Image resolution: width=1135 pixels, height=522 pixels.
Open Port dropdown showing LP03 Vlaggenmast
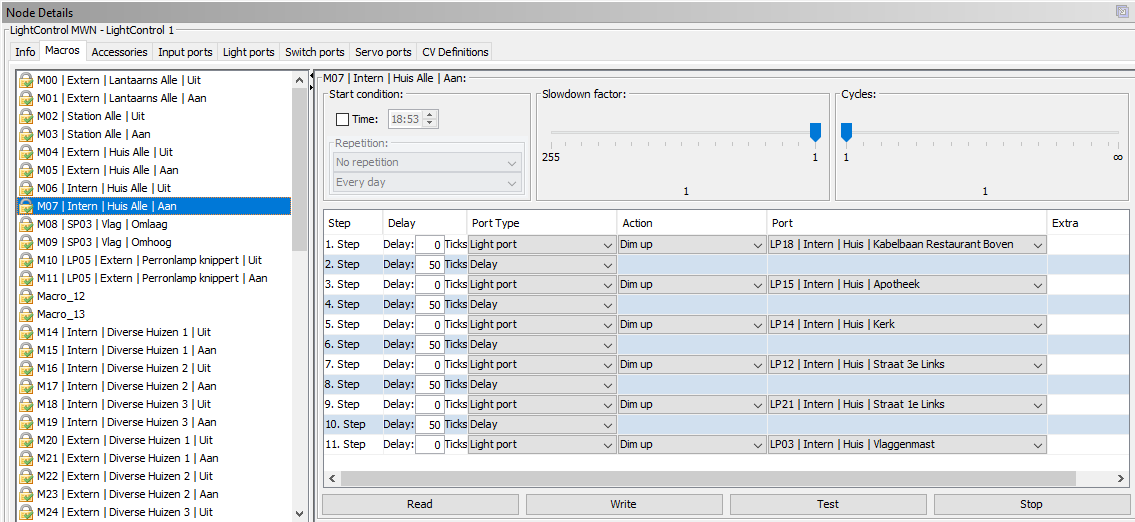click(x=907, y=445)
